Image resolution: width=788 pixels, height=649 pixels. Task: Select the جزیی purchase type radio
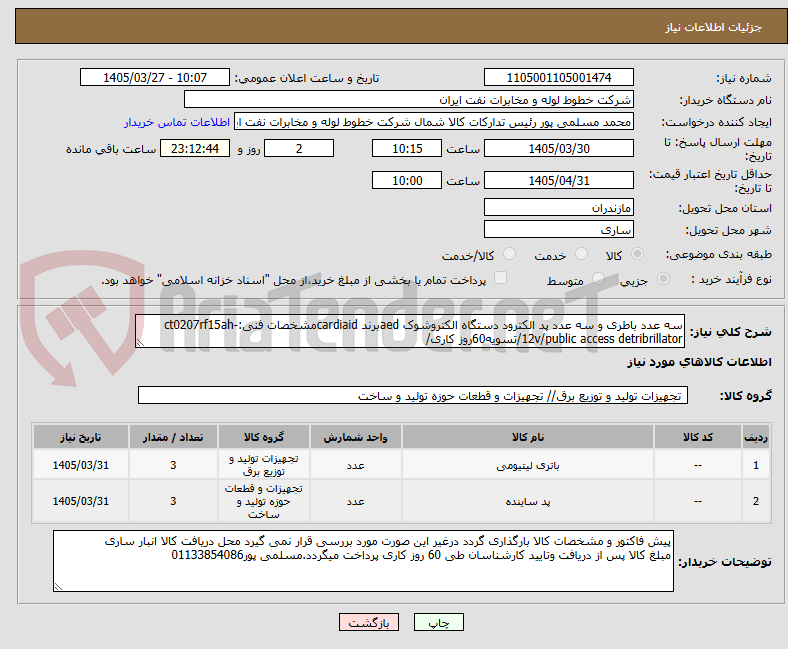coord(663,279)
